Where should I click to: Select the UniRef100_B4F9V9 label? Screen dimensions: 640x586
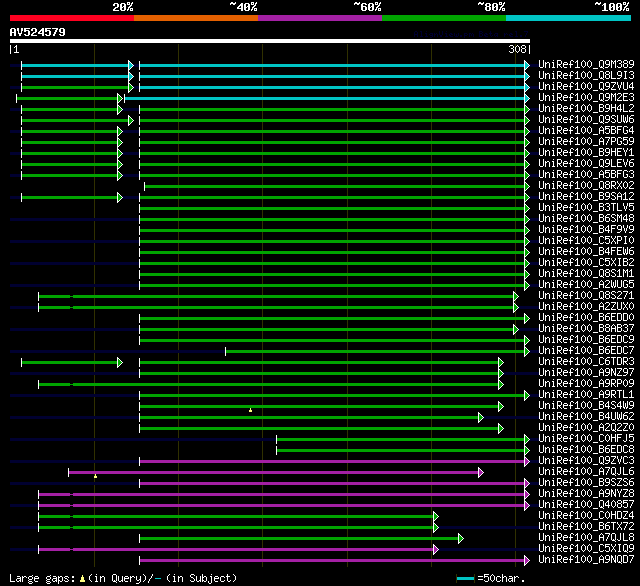[x=586, y=229]
